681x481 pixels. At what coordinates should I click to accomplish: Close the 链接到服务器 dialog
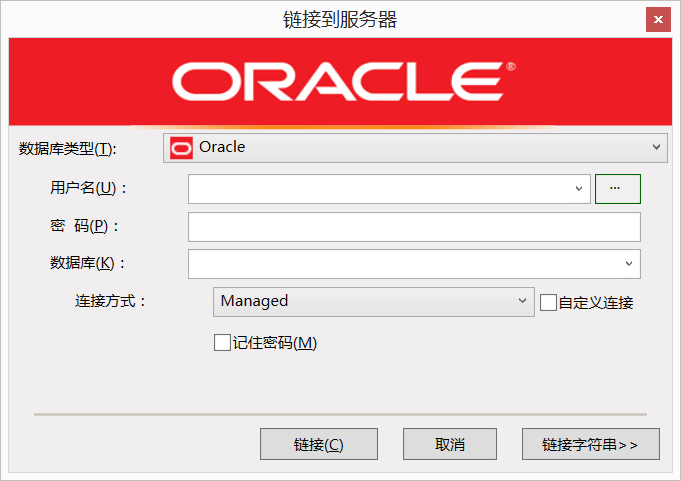coord(658,20)
